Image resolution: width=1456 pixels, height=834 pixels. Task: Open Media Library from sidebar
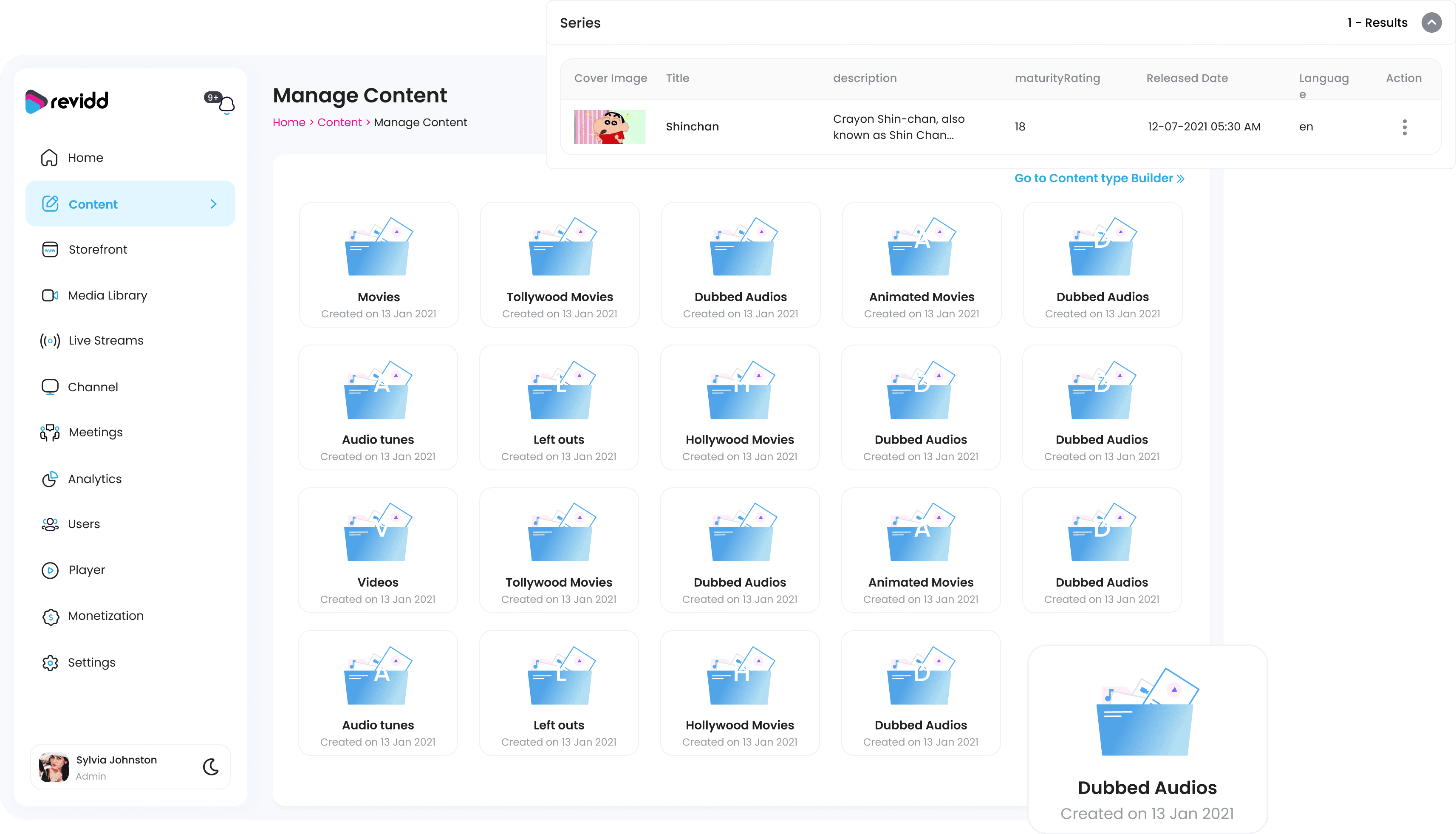click(x=107, y=295)
